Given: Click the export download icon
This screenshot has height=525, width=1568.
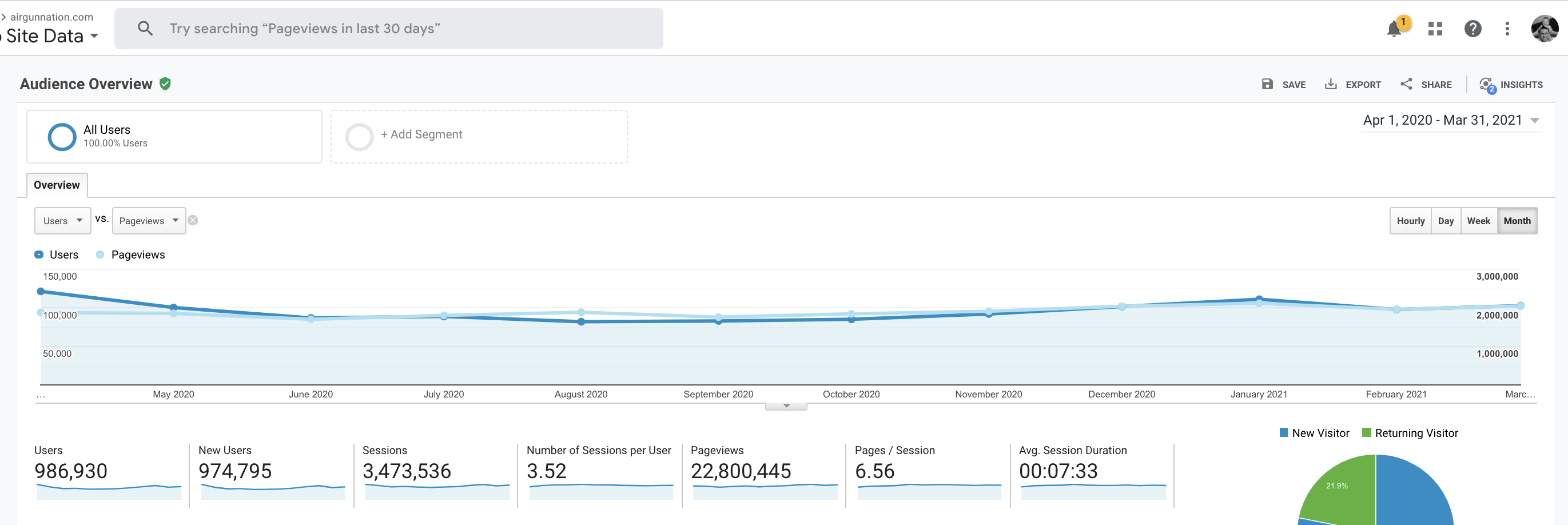Looking at the screenshot, I should 1331,84.
